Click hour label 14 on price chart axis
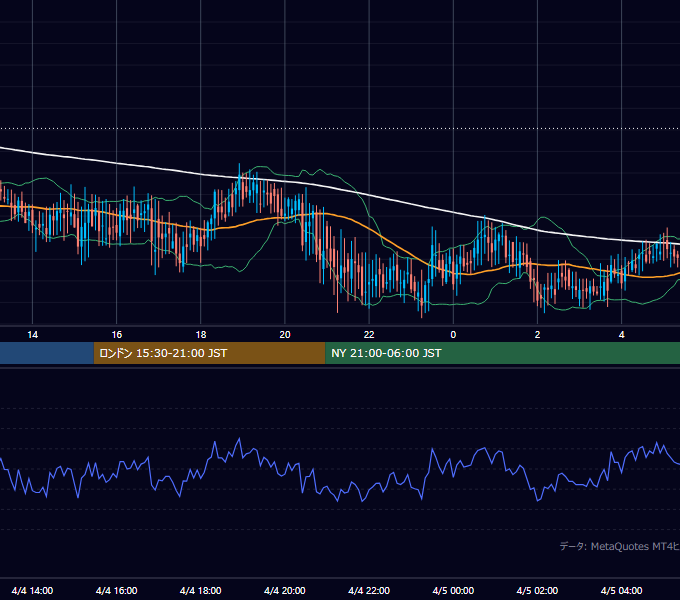The height and width of the screenshot is (600, 680). [x=33, y=335]
